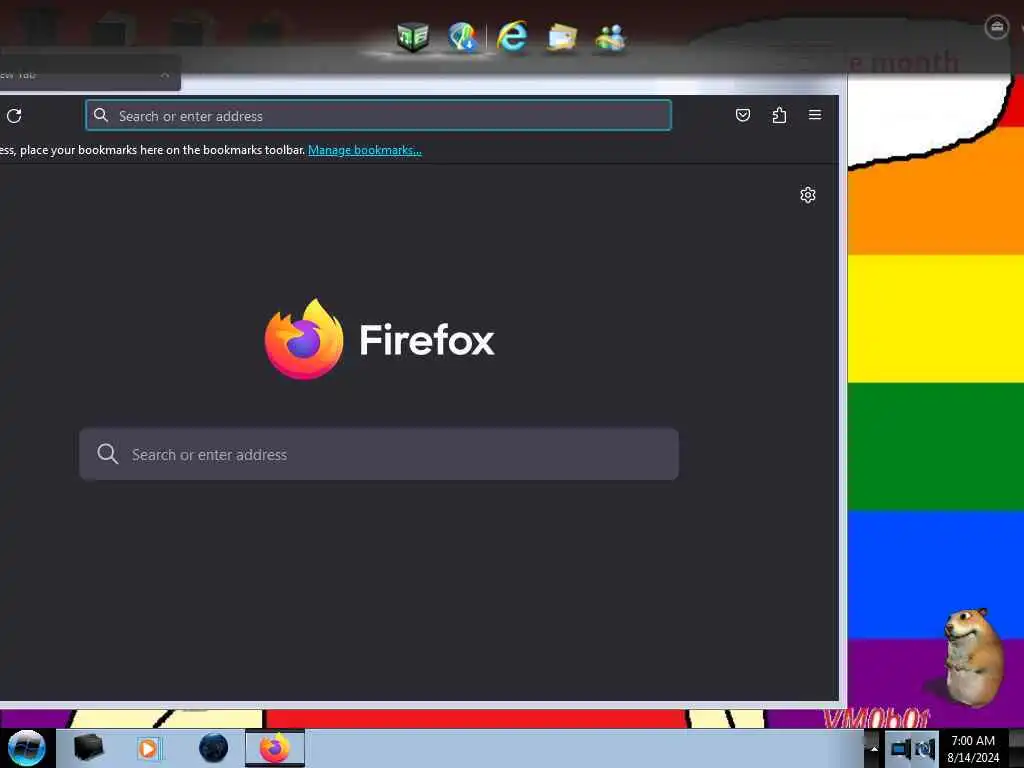Close the New Tab tab
The height and width of the screenshot is (768, 1024).
pyautogui.click(x=165, y=75)
